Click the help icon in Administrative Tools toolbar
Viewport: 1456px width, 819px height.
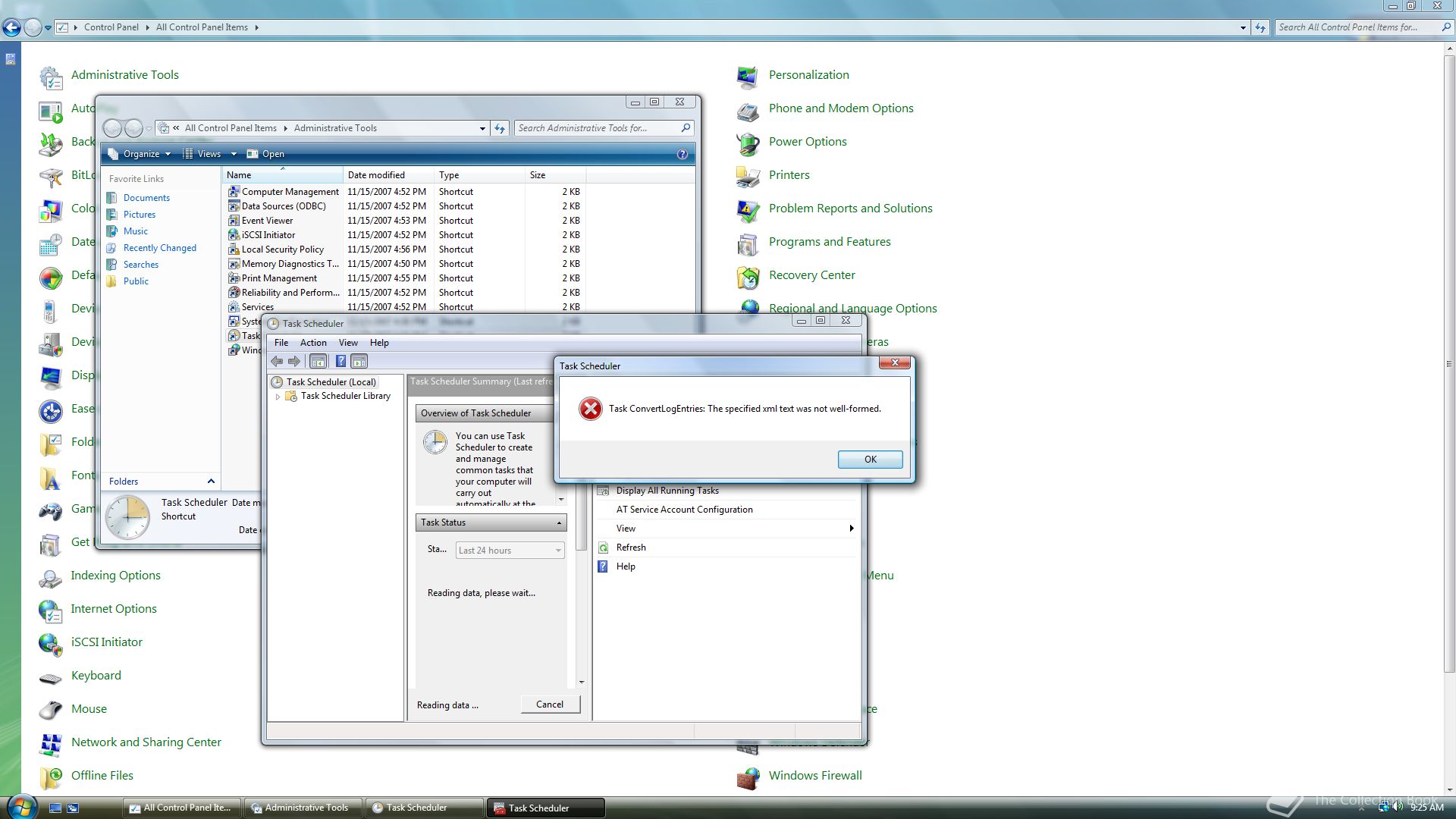pyautogui.click(x=682, y=154)
